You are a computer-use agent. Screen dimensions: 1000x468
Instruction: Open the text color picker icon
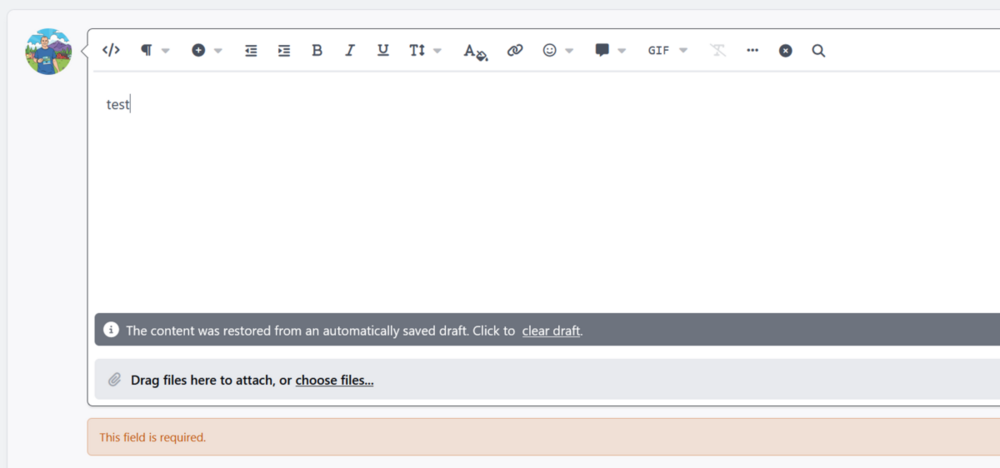click(x=475, y=52)
